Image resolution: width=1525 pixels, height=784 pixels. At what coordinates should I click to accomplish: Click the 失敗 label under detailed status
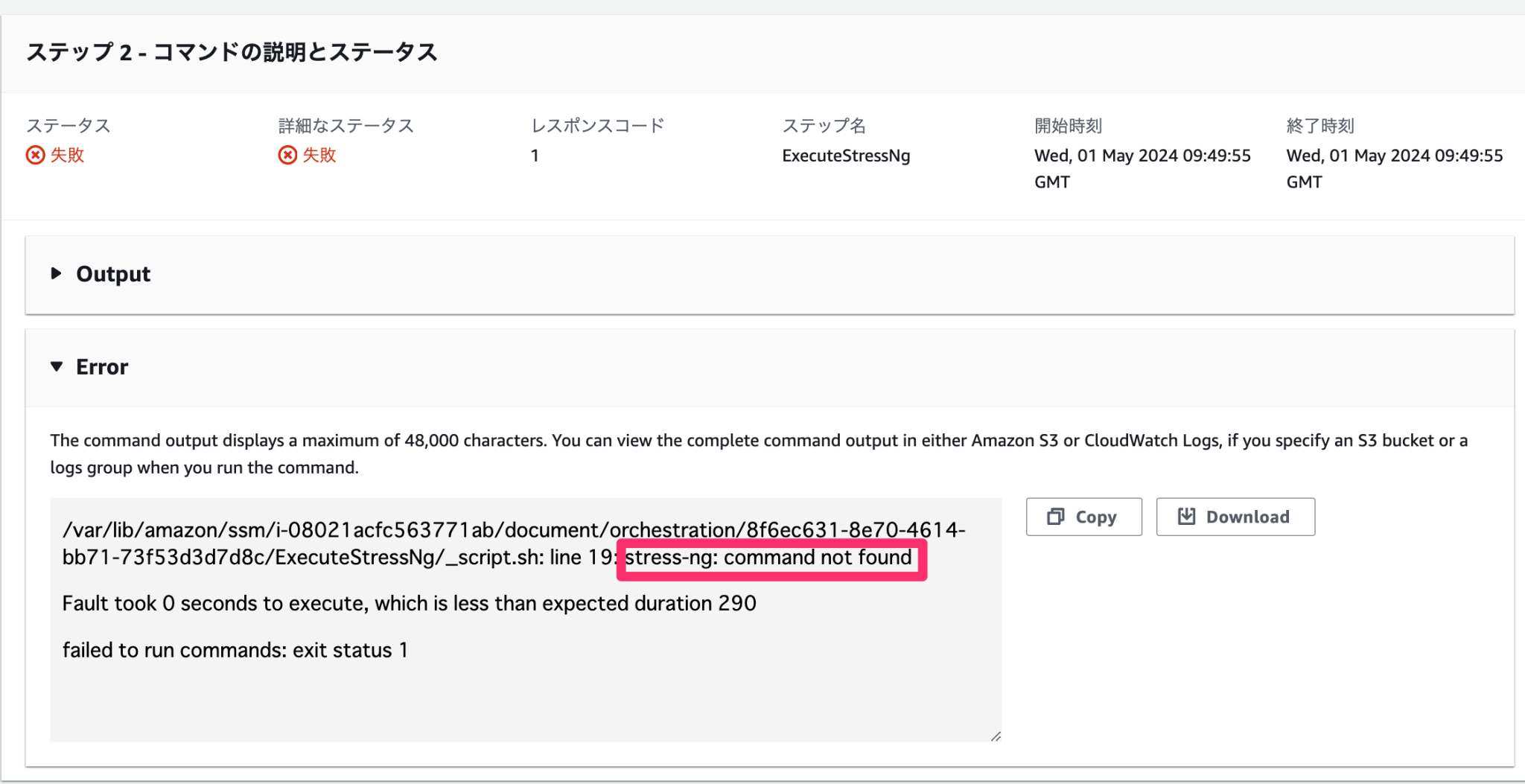point(319,155)
